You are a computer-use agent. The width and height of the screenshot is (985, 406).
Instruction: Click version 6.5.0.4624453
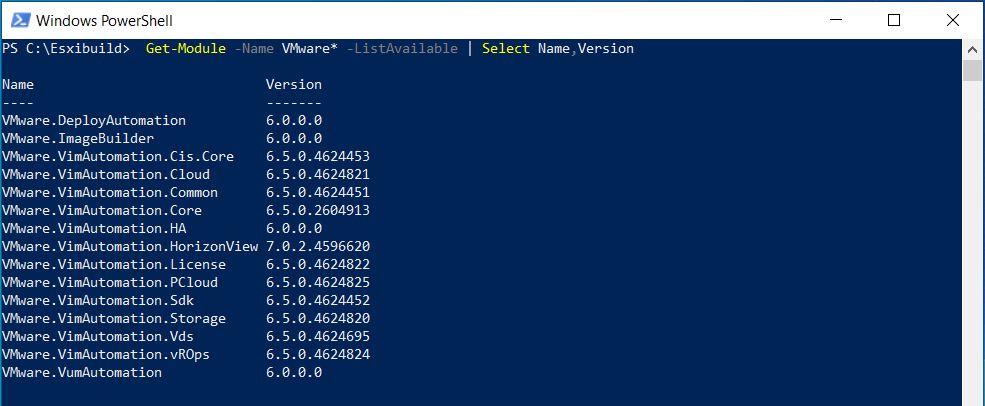coord(318,156)
